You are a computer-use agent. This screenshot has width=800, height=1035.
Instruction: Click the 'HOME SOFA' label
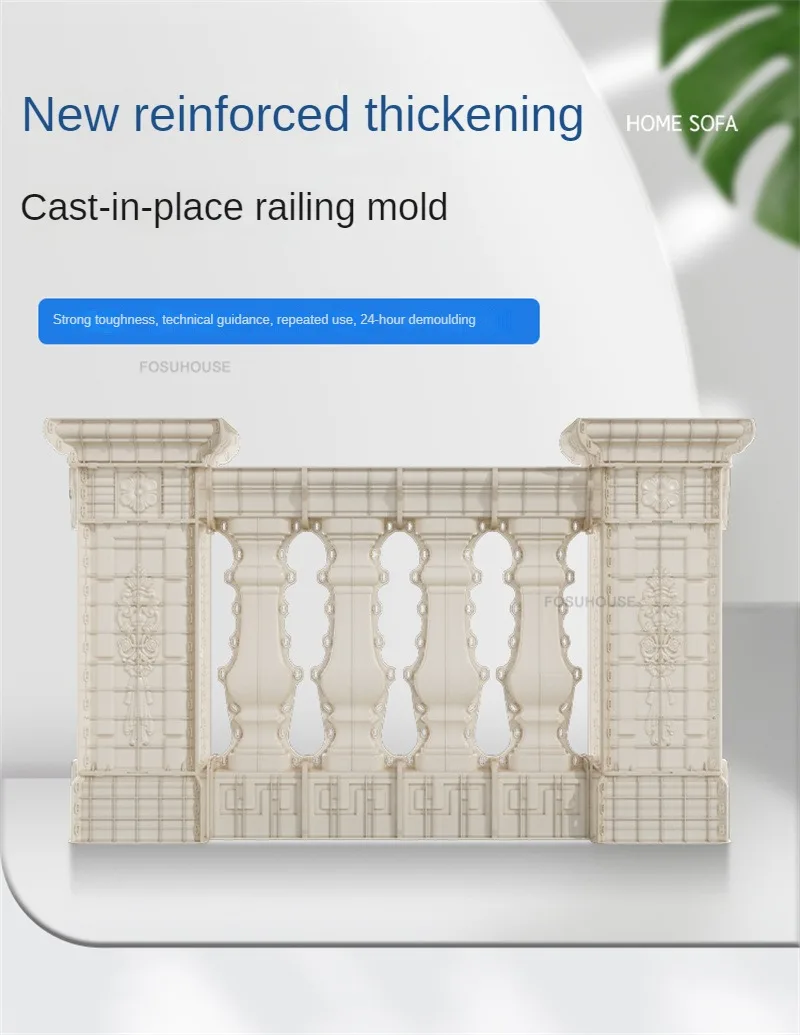pyautogui.click(x=681, y=123)
